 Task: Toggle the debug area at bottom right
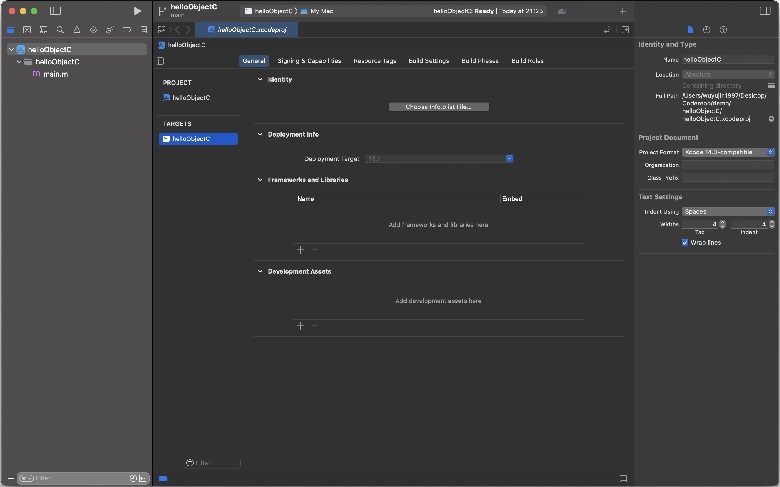(x=623, y=478)
